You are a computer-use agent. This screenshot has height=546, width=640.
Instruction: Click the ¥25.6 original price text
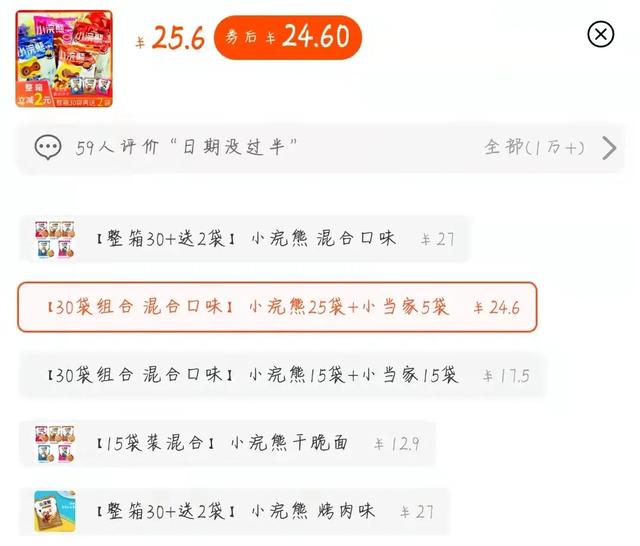point(170,38)
